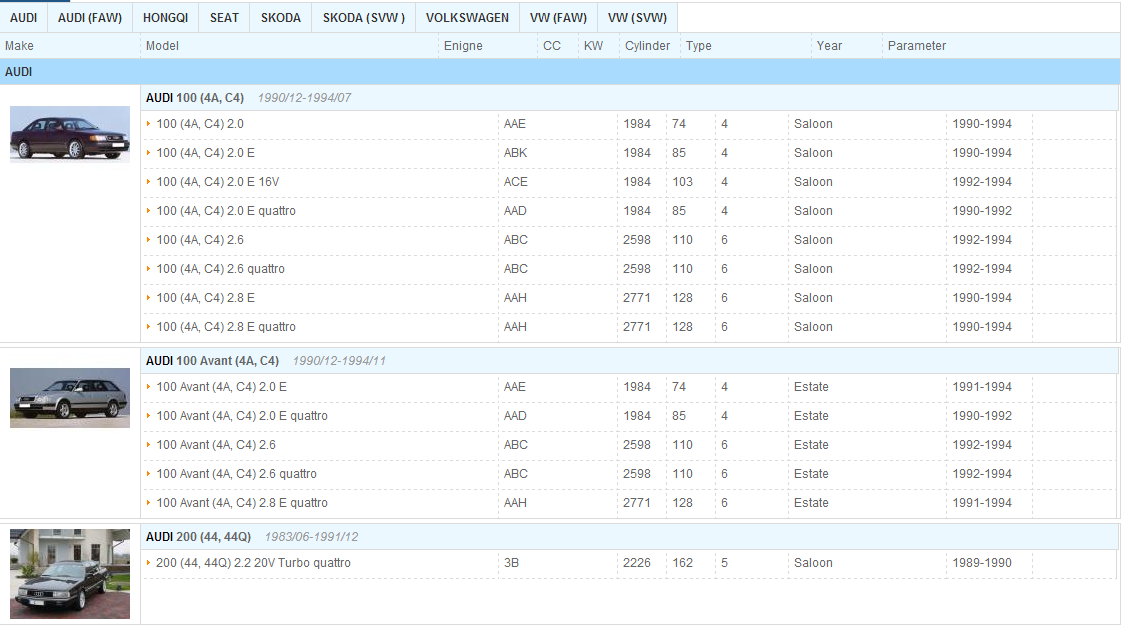The height and width of the screenshot is (627, 1123).
Task: Open 200 (44, 44Q) 2.2 20V Turbo quattro
Action: point(254,563)
